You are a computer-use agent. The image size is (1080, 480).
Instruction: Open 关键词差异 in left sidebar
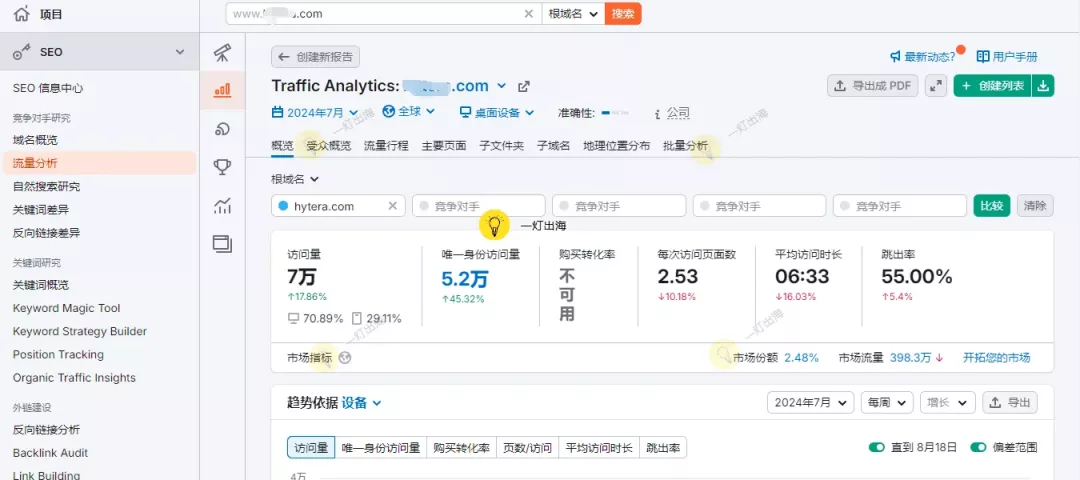(x=41, y=210)
